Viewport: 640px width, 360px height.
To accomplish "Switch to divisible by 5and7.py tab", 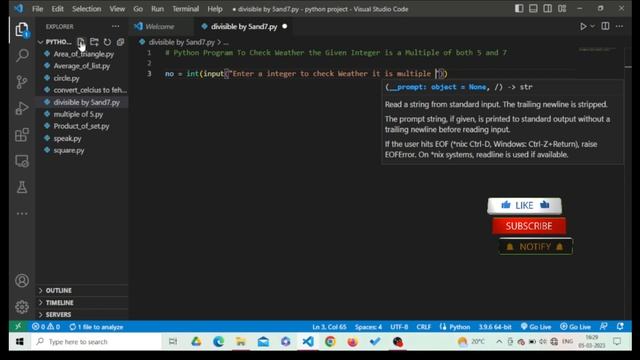I will tap(244, 27).
